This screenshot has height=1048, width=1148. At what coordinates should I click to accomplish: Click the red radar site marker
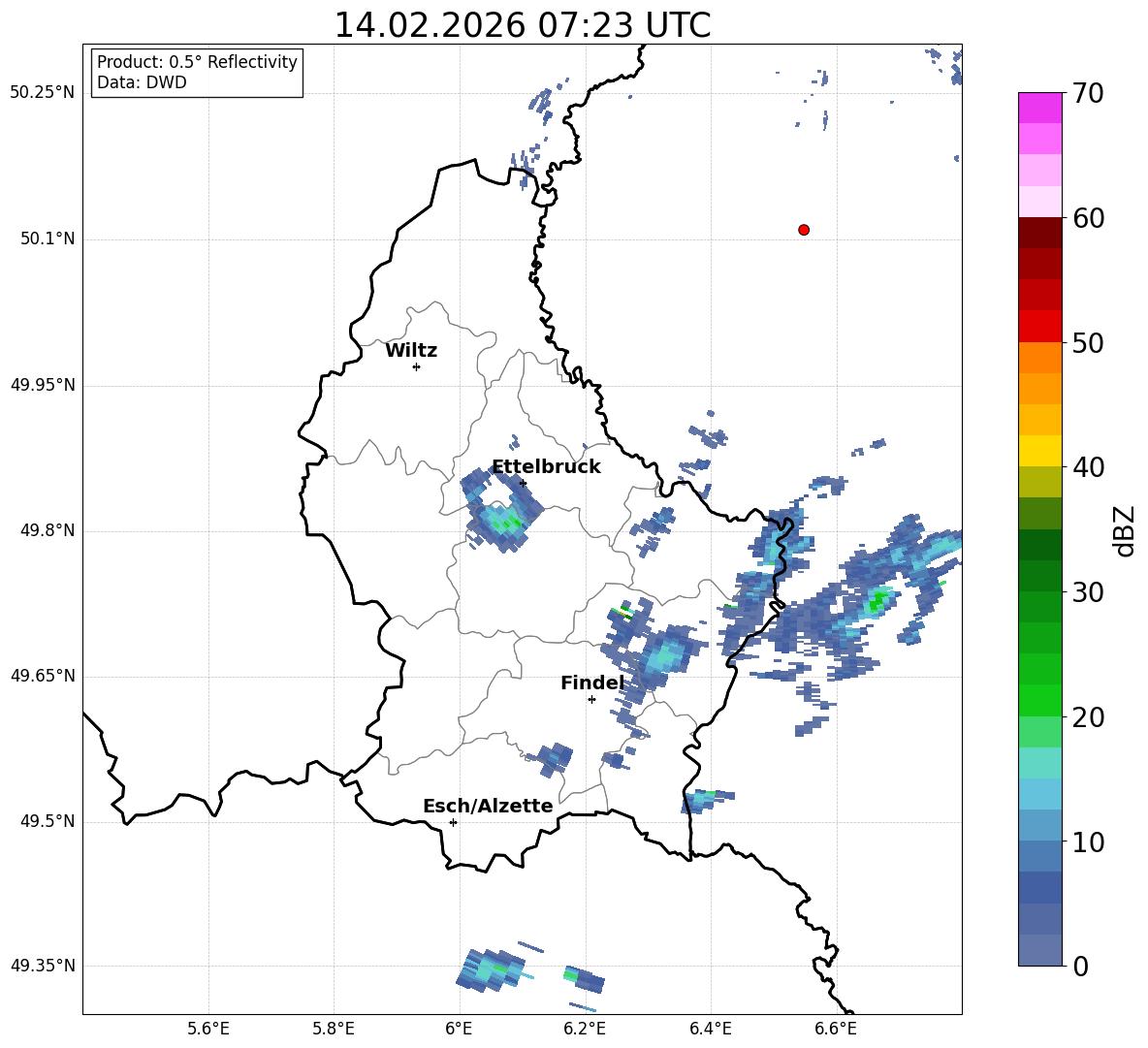point(804,230)
